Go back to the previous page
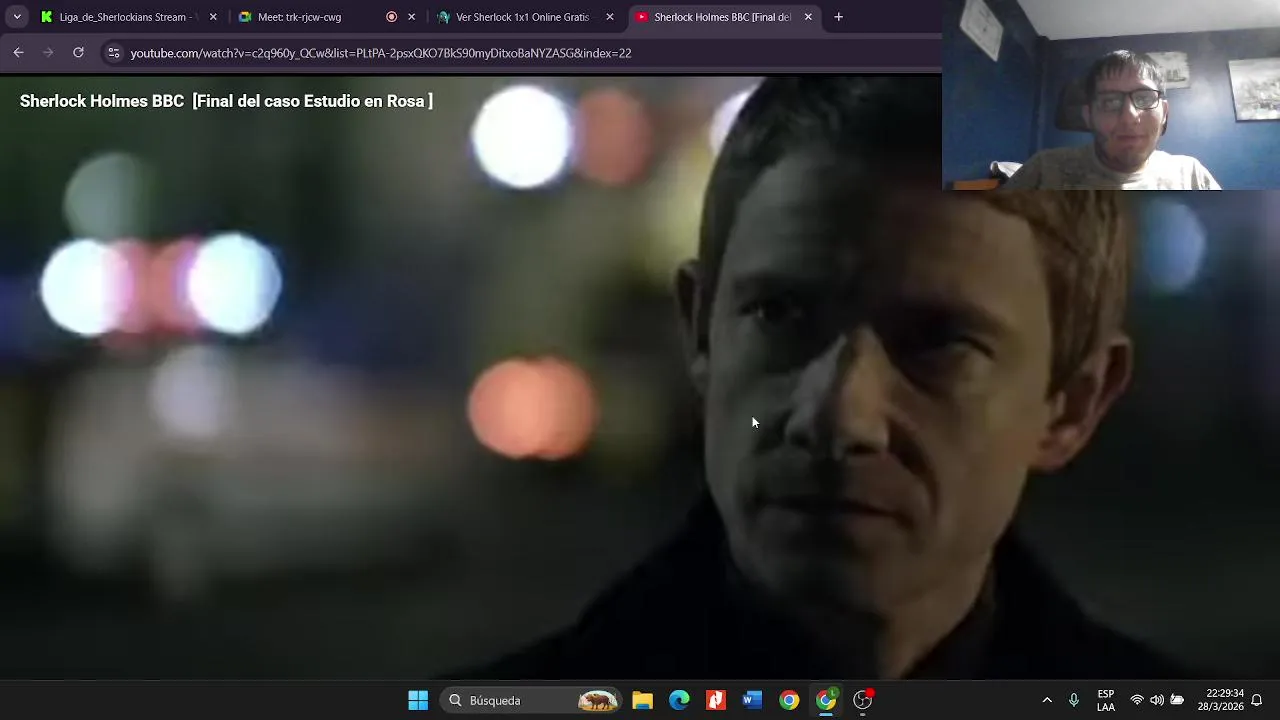Screen dimensions: 1280x720 click(x=18, y=53)
